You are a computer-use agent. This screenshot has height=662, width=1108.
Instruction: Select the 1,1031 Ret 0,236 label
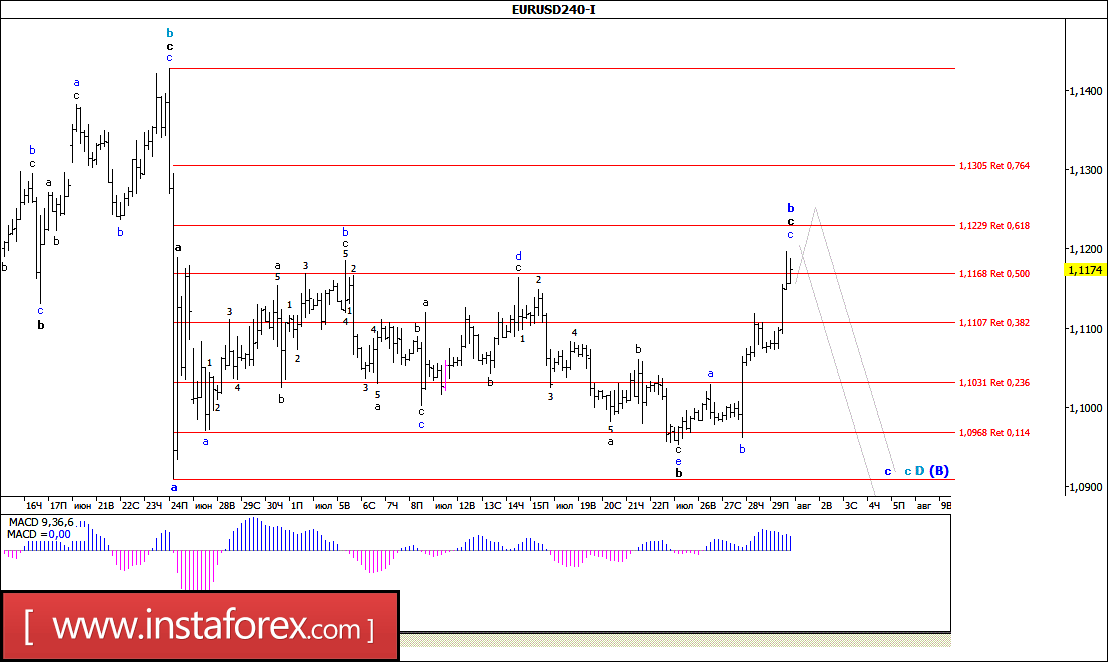994,382
